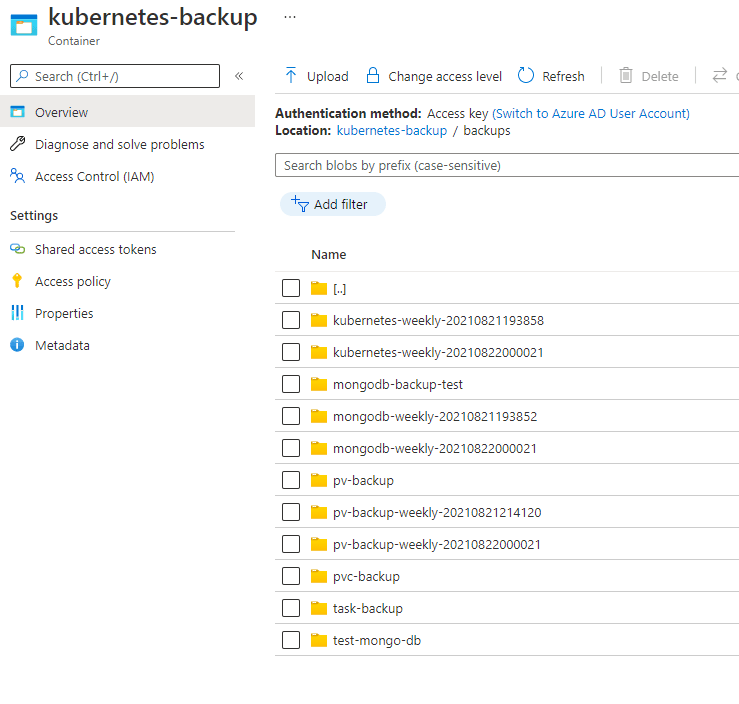739x704 pixels.
Task: Check pv-backup-weekly-20210821214120 checkbox
Action: pyautogui.click(x=291, y=512)
